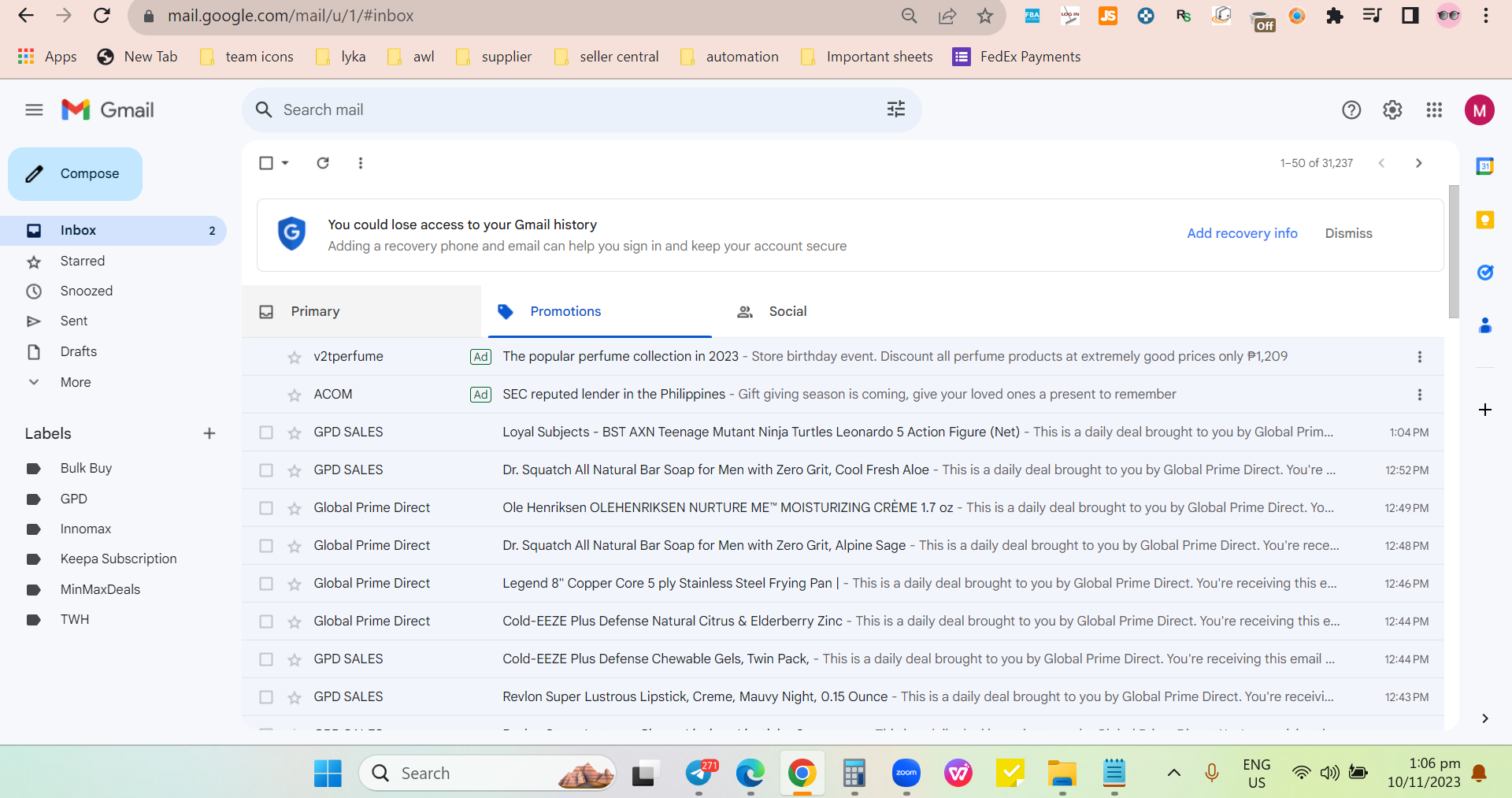Select the Loyal Subjects email checkbox
The image size is (1512, 798).
[x=266, y=432]
